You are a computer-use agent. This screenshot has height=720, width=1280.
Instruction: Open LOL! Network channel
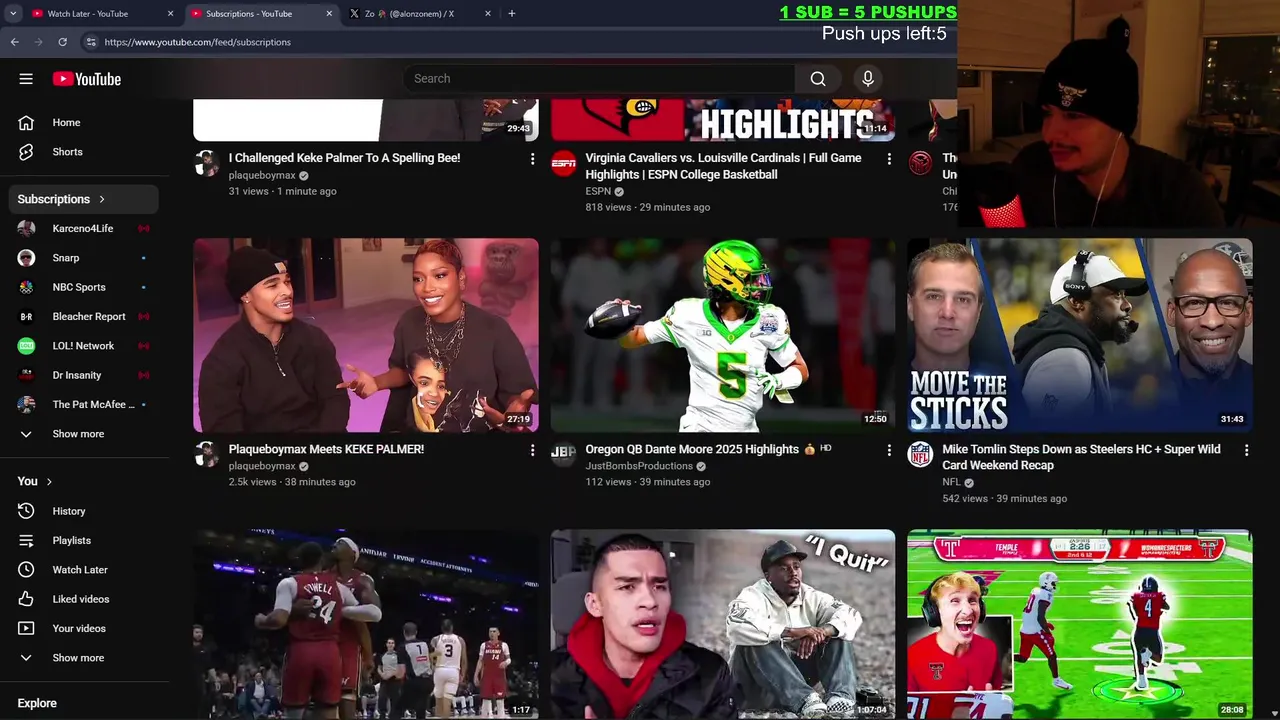tap(83, 346)
